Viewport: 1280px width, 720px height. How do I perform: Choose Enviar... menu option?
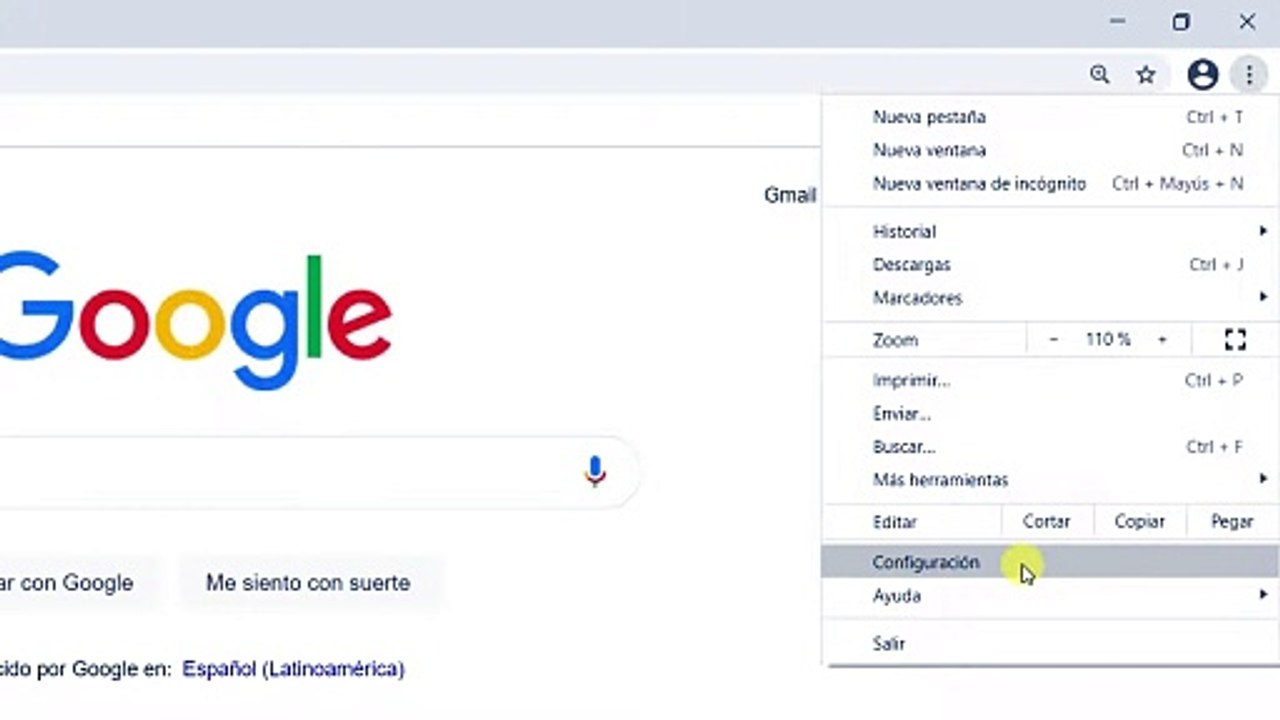pyautogui.click(x=1050, y=413)
